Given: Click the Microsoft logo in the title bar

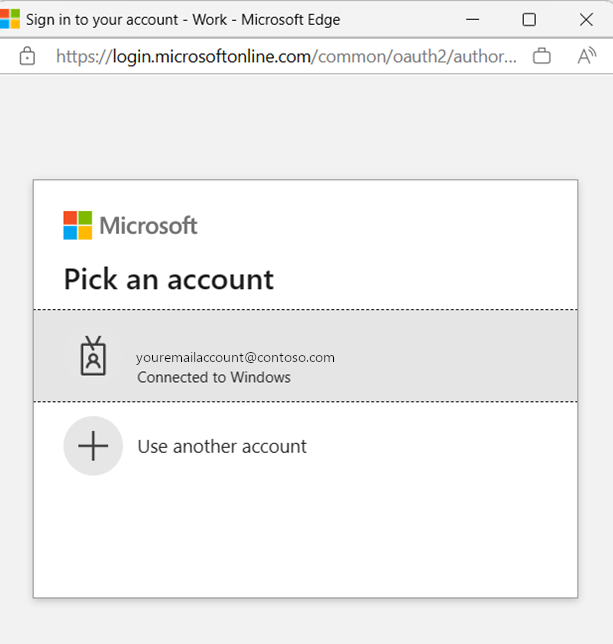Looking at the screenshot, I should pos(10,19).
